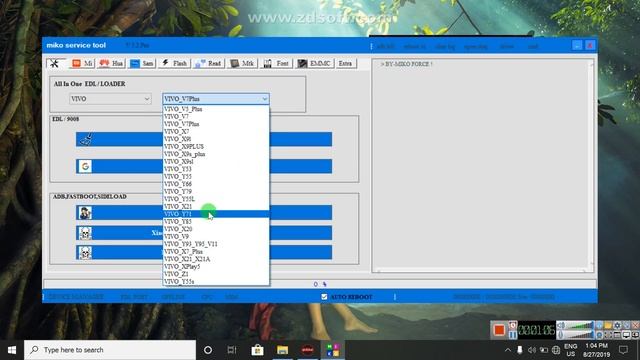Switch to the Hua tab

111,63
